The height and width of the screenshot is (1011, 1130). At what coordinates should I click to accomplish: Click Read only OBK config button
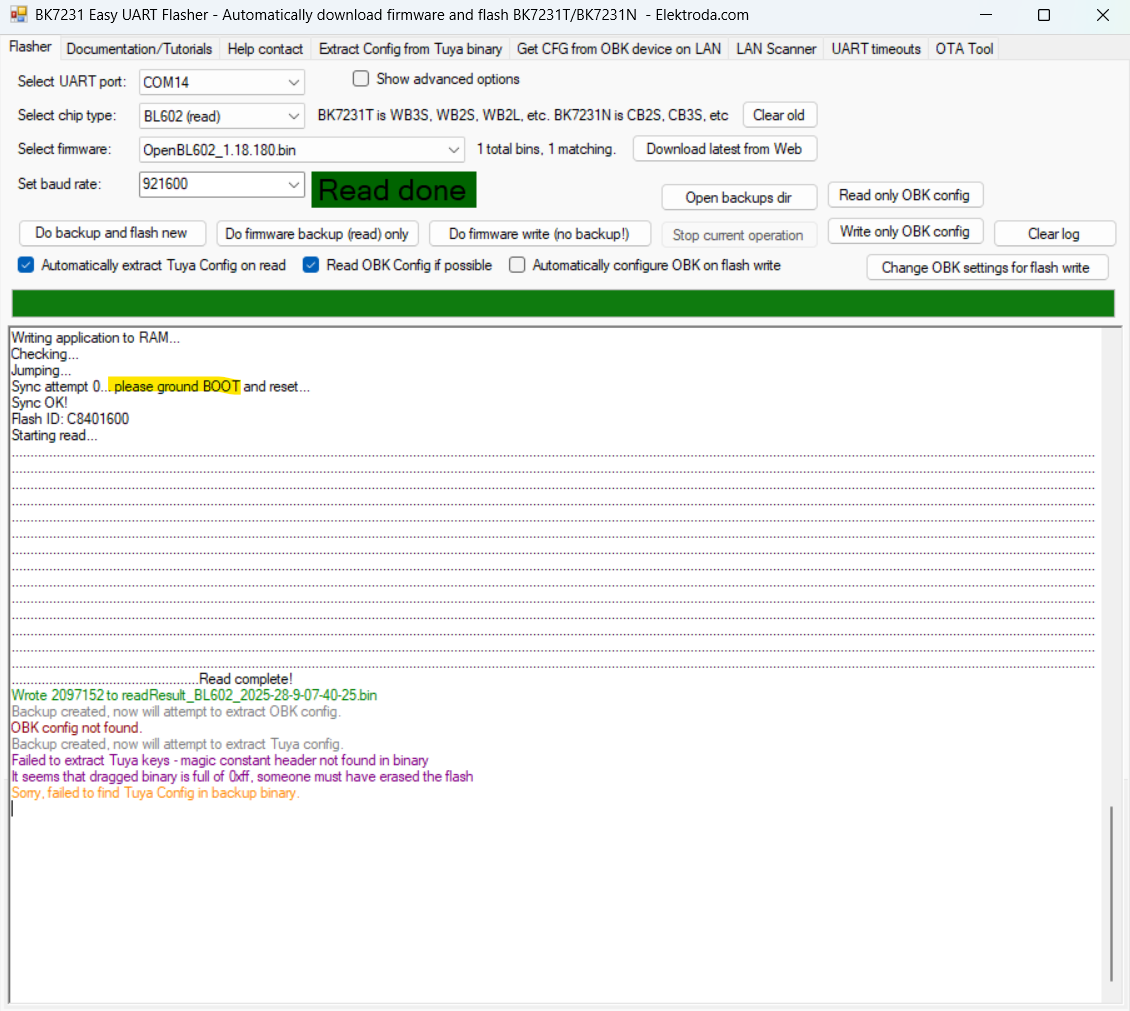[x=904, y=195]
